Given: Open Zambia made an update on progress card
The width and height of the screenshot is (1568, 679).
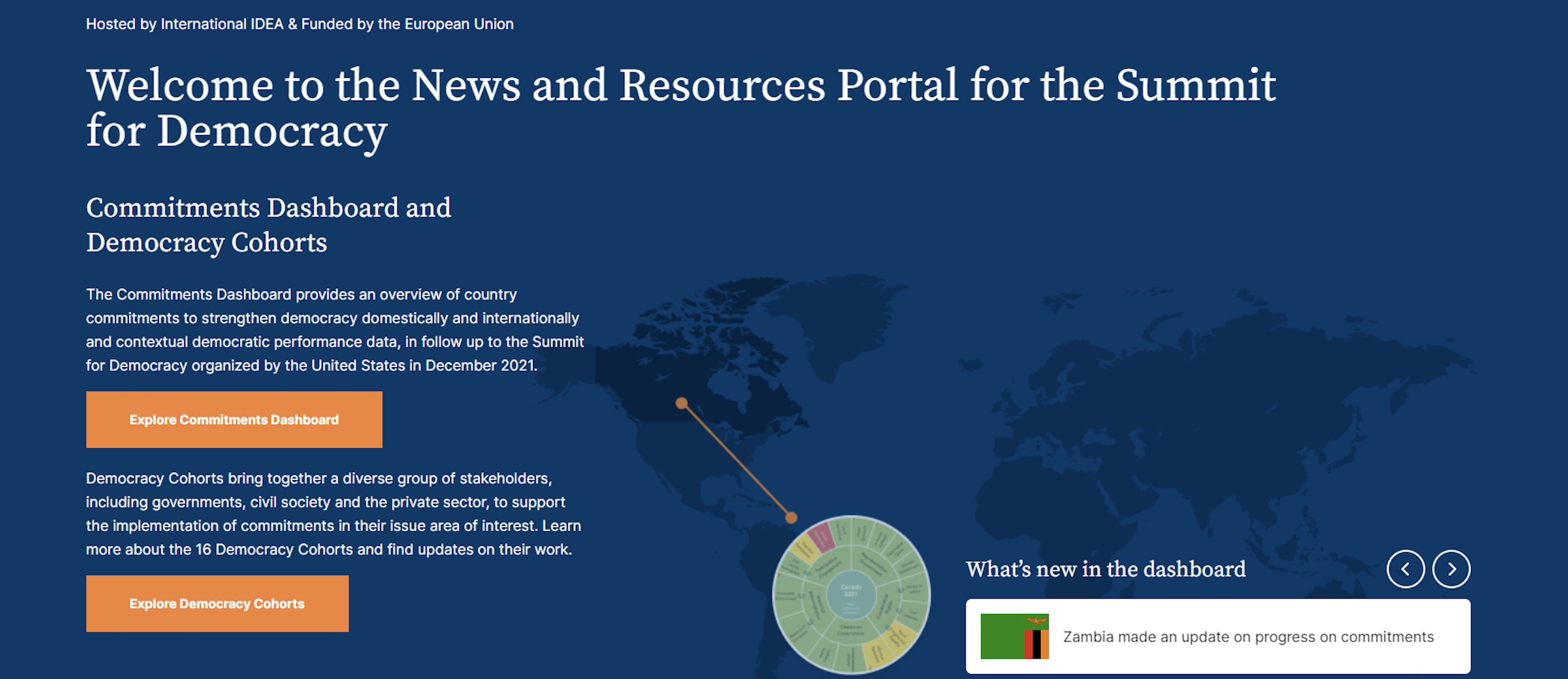Looking at the screenshot, I should click(1218, 637).
